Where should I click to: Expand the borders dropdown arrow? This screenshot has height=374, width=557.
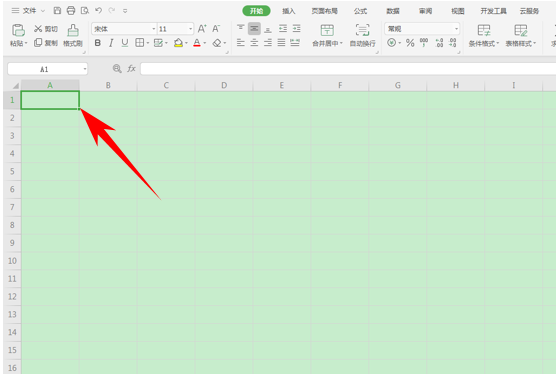[148, 43]
